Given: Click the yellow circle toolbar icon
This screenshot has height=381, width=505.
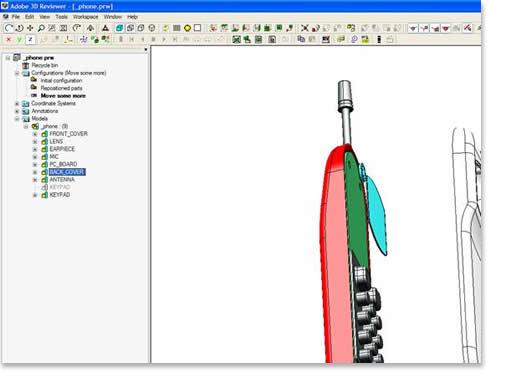Looking at the screenshot, I should tap(187, 28).
